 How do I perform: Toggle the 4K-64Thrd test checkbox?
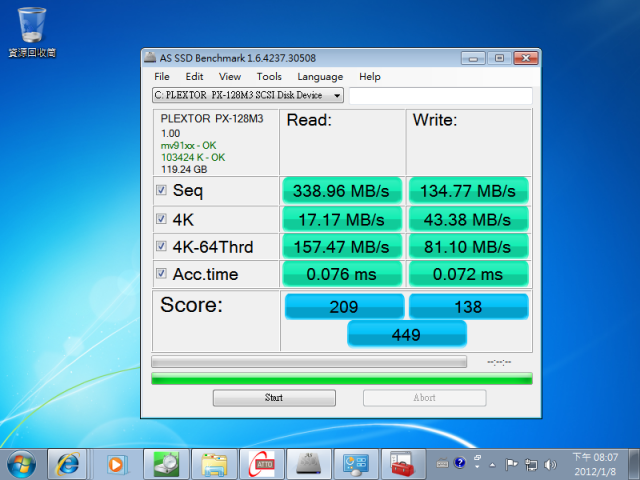tap(162, 246)
